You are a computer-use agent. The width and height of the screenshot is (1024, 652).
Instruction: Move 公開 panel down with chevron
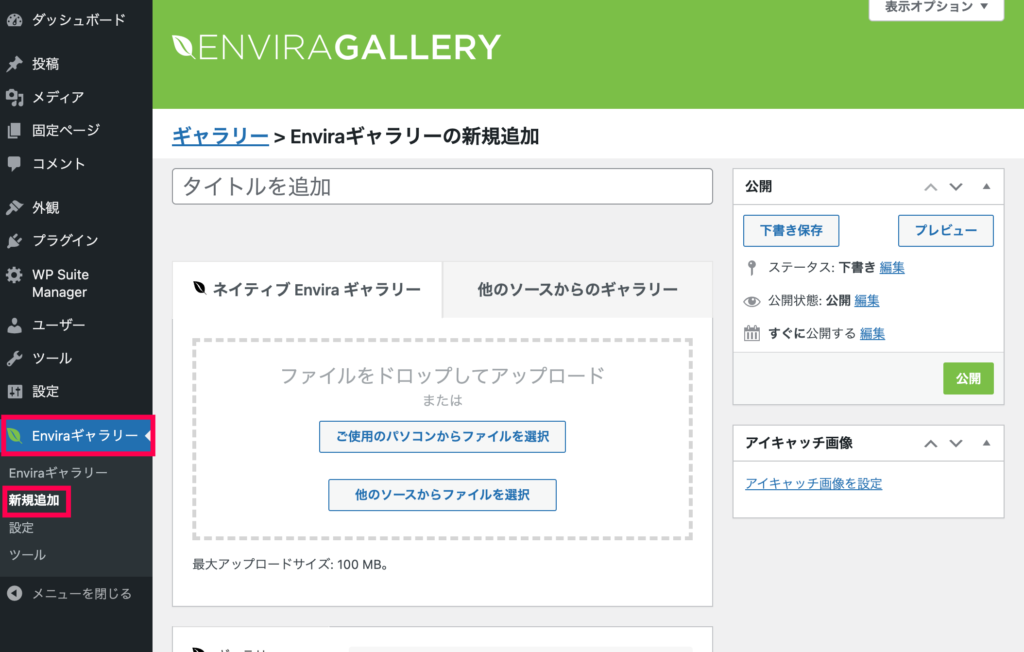956,187
